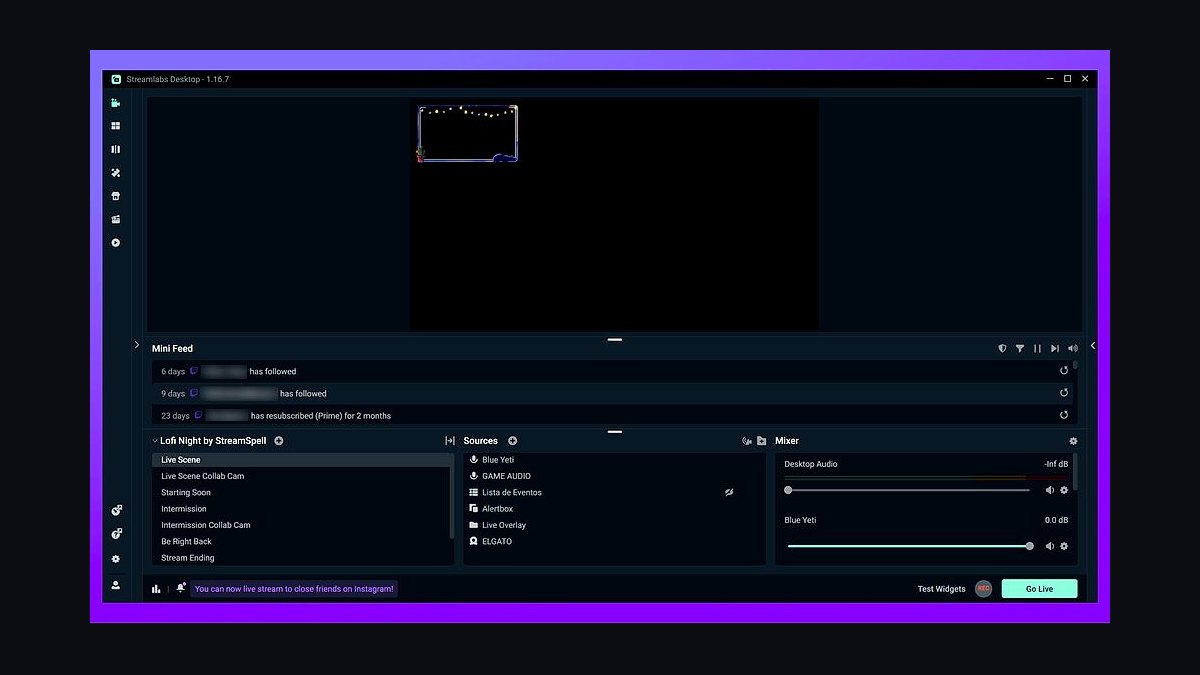The height and width of the screenshot is (675, 1200).
Task: Add a new scene with plus icon
Action: [279, 441]
